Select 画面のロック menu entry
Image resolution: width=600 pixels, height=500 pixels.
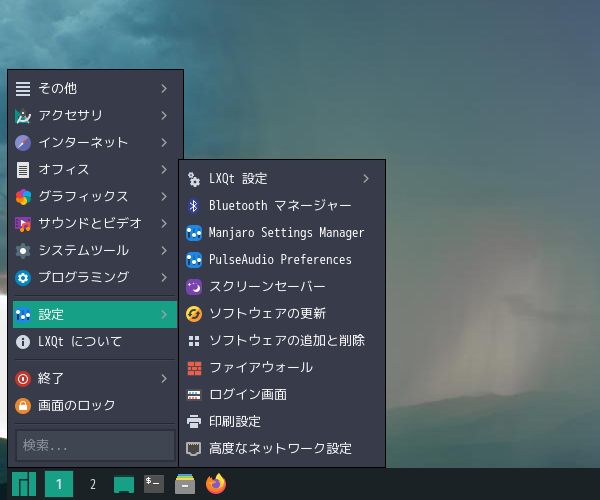pos(95,406)
